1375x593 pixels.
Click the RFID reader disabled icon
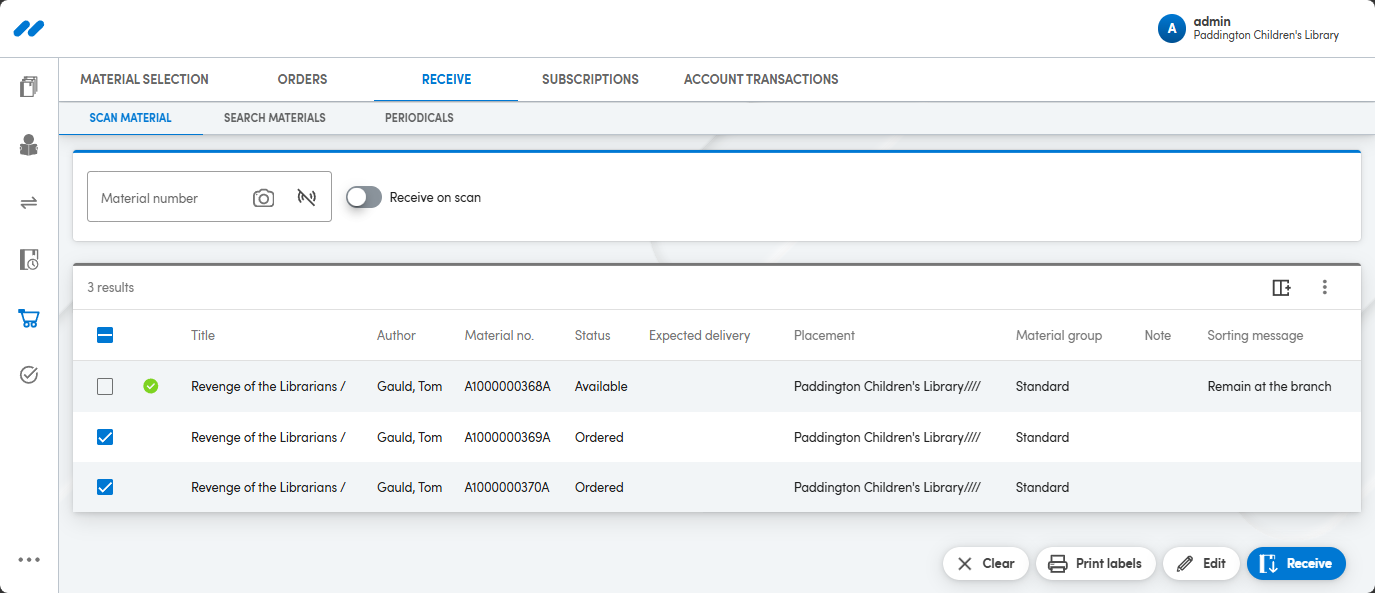pos(307,198)
